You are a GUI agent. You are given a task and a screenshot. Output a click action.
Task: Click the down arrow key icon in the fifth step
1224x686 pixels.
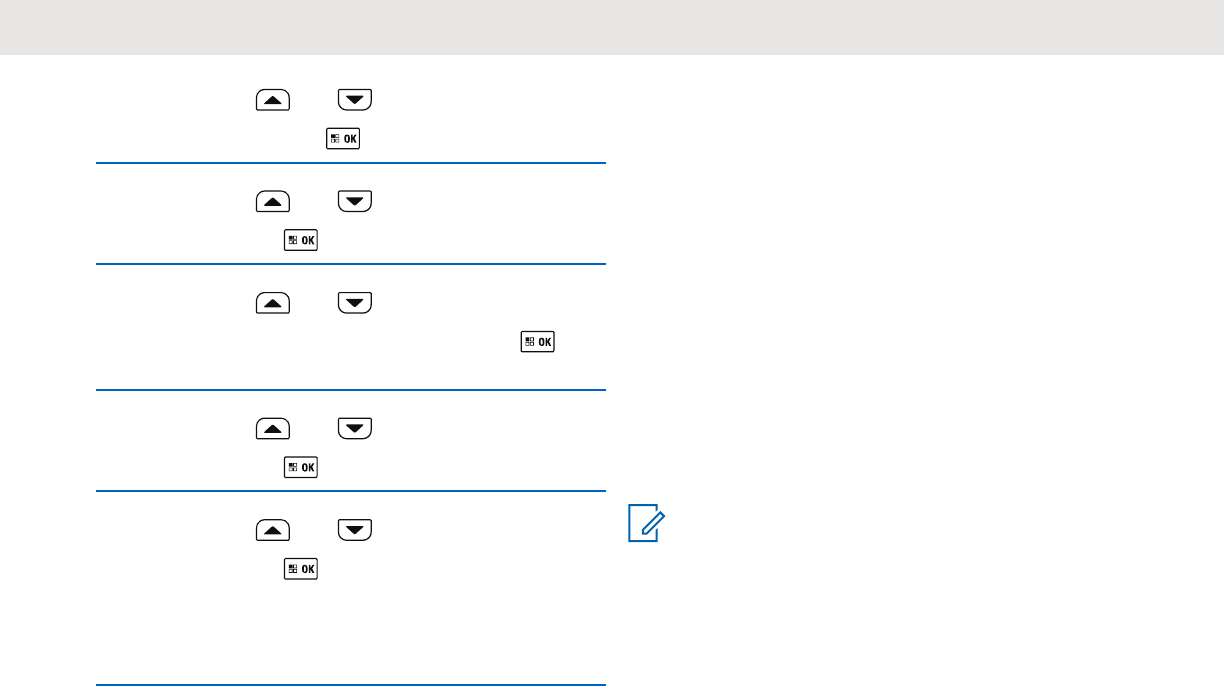pyautogui.click(x=354, y=530)
